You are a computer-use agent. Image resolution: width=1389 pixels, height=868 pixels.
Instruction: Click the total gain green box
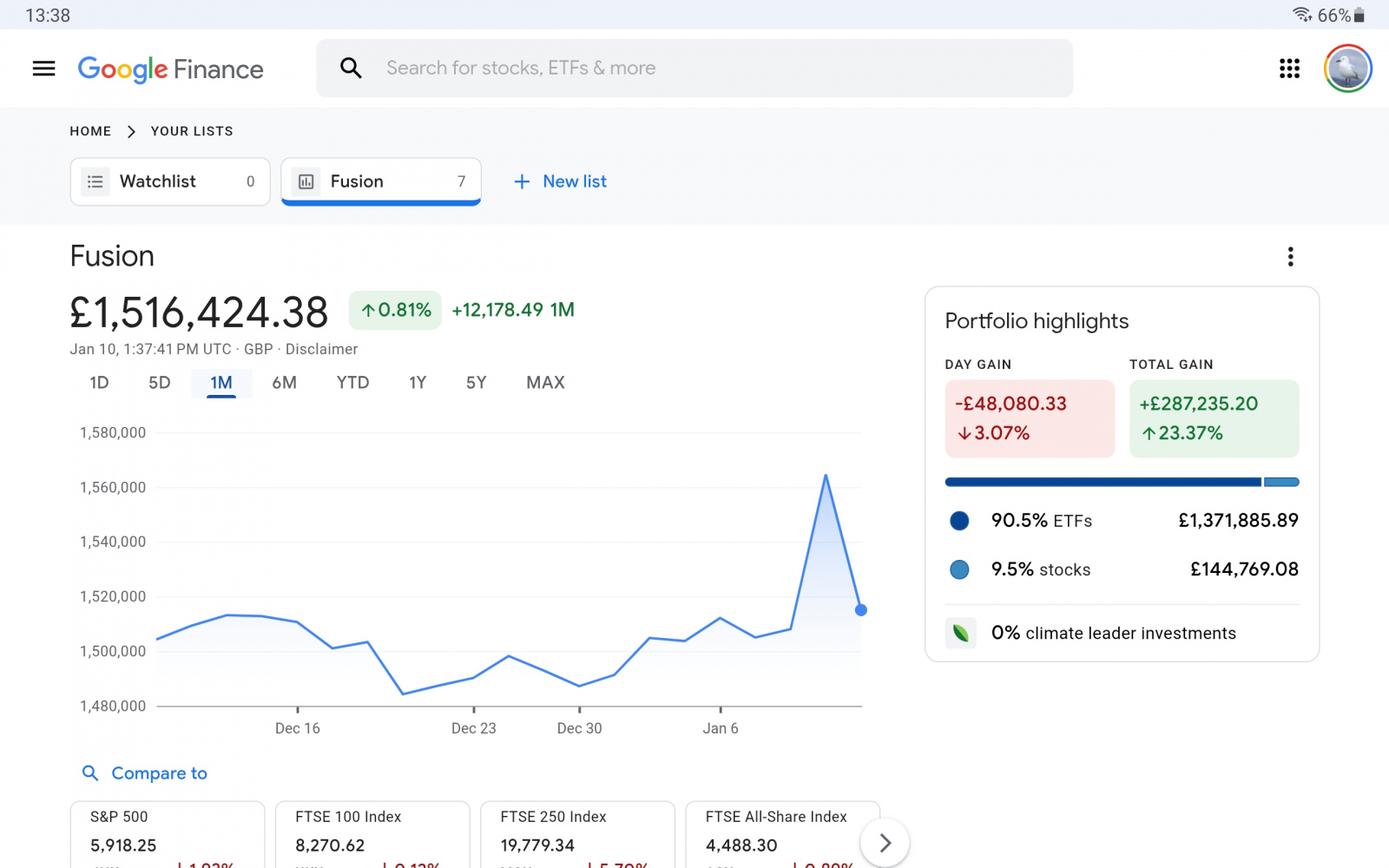coord(1214,418)
